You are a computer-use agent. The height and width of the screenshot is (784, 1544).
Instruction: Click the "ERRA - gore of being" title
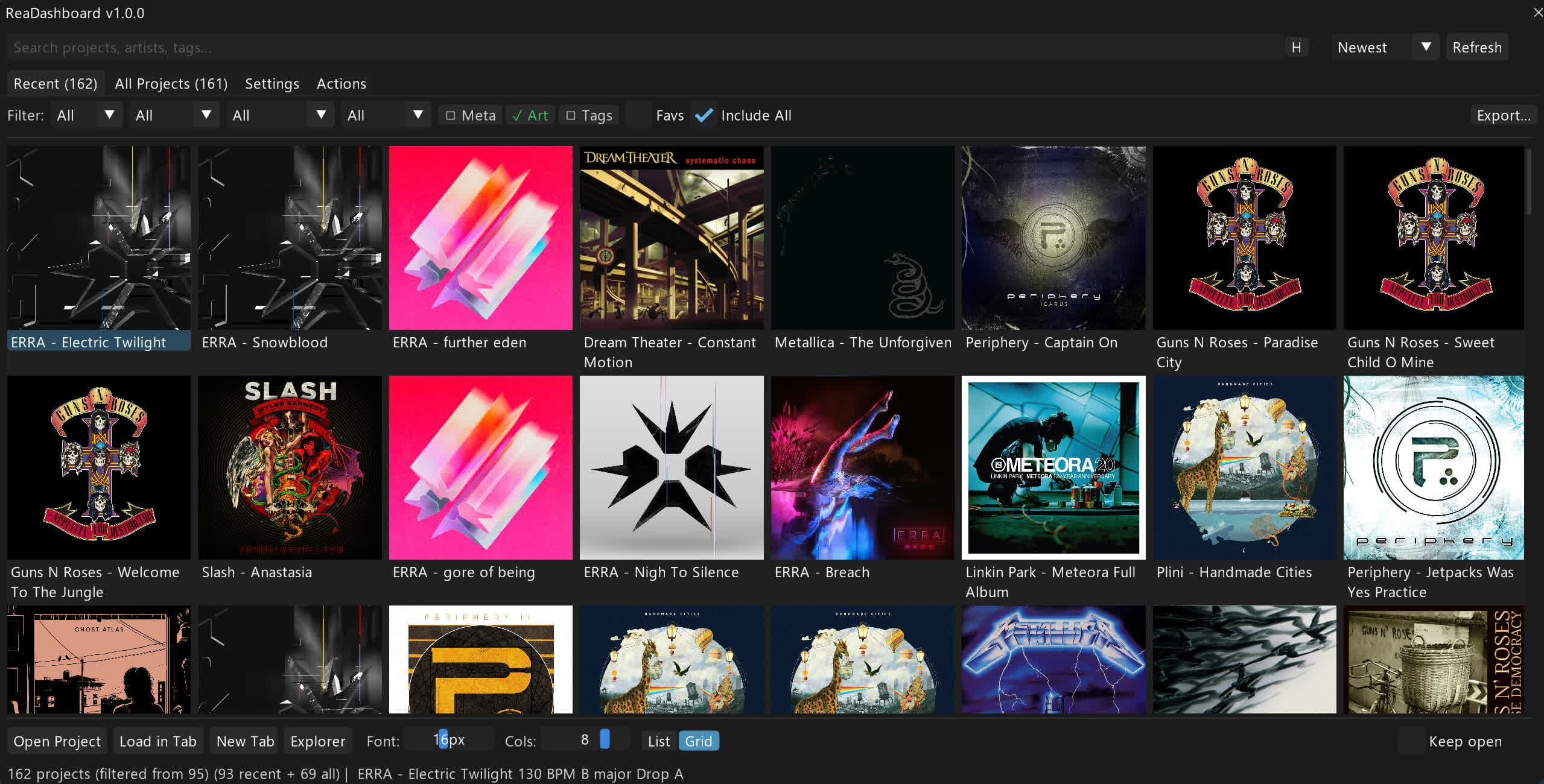[463, 572]
